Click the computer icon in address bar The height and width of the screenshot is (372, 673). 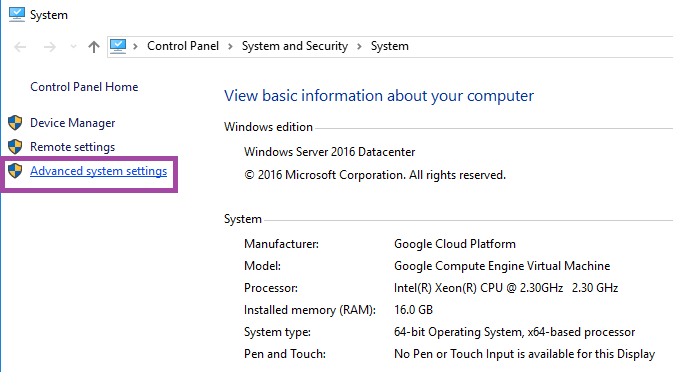(118, 46)
